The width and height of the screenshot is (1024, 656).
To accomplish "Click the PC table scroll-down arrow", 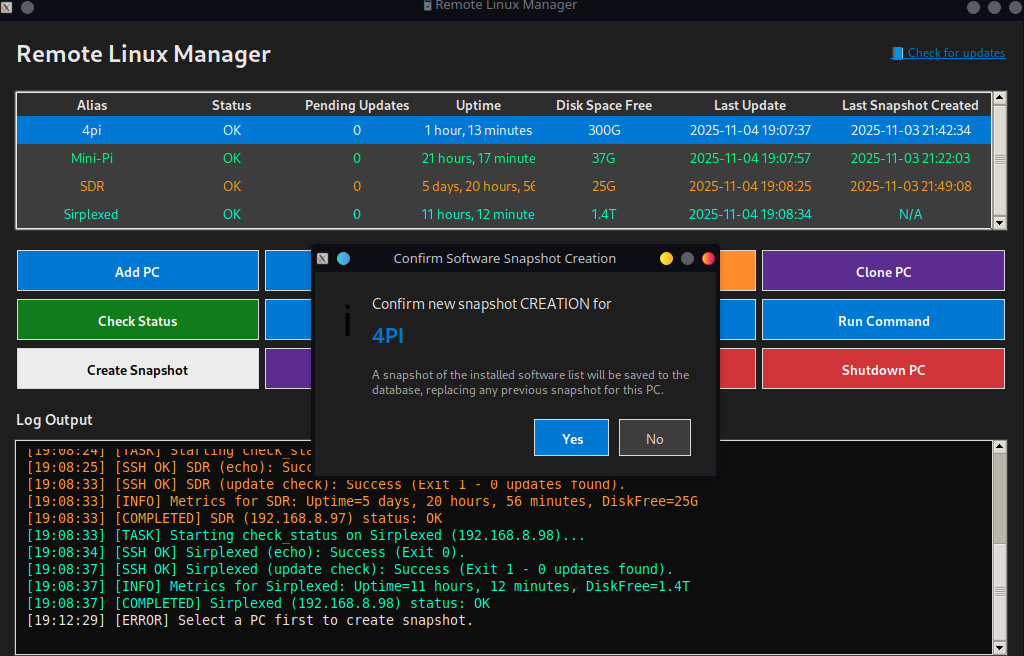I will click(998, 222).
